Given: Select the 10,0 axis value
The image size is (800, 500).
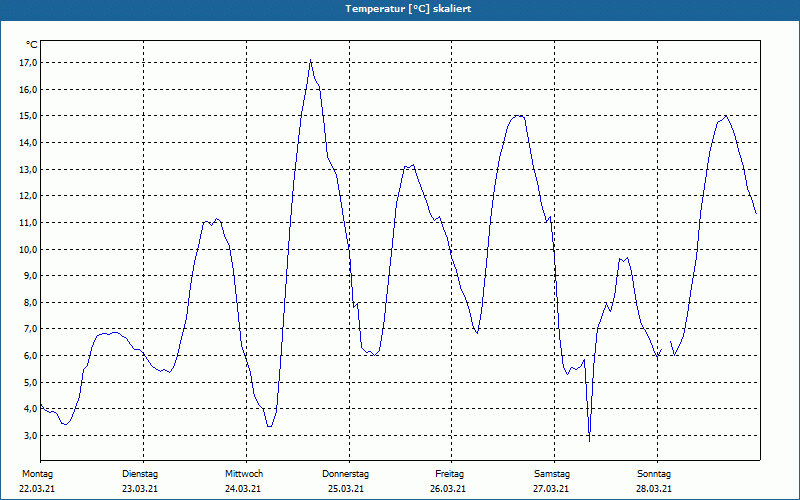Looking at the screenshot, I should point(28,249).
